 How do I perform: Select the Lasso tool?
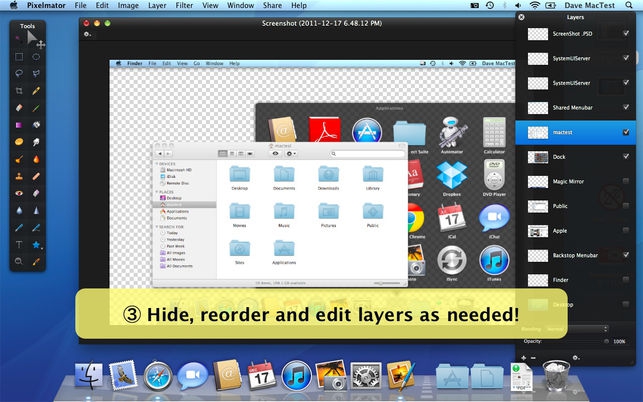(19, 73)
